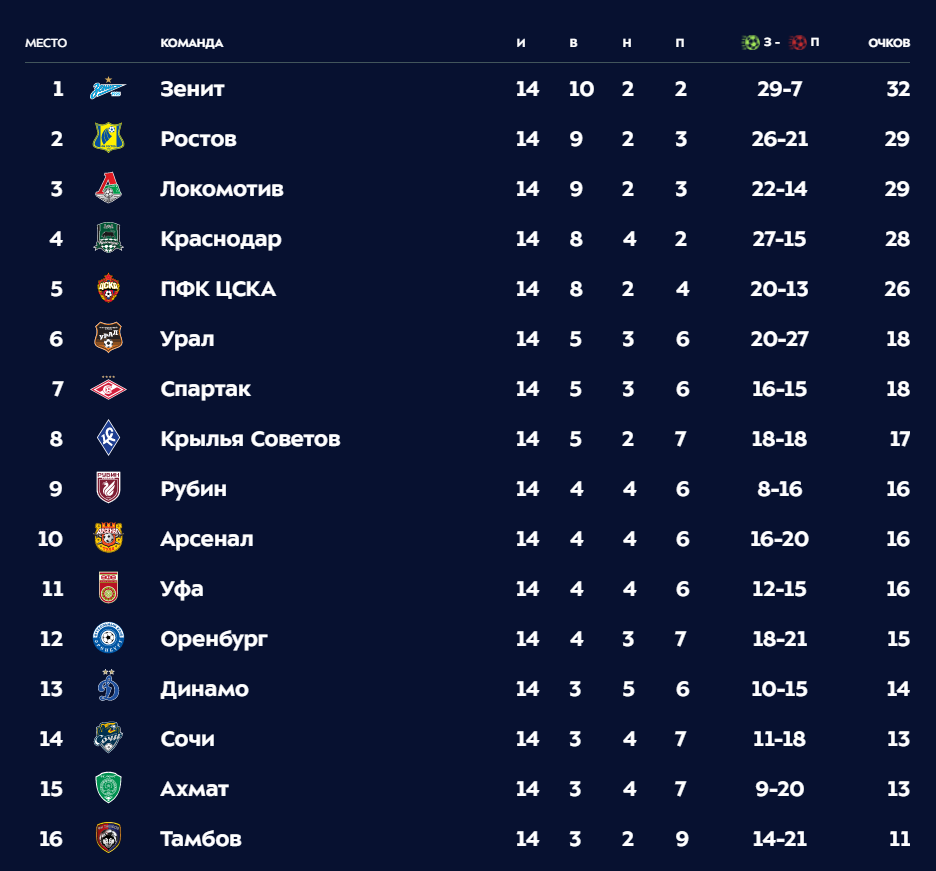This screenshot has height=871, width=936.
Task: Sort by МЕСТО column header
Action: [x=46, y=43]
